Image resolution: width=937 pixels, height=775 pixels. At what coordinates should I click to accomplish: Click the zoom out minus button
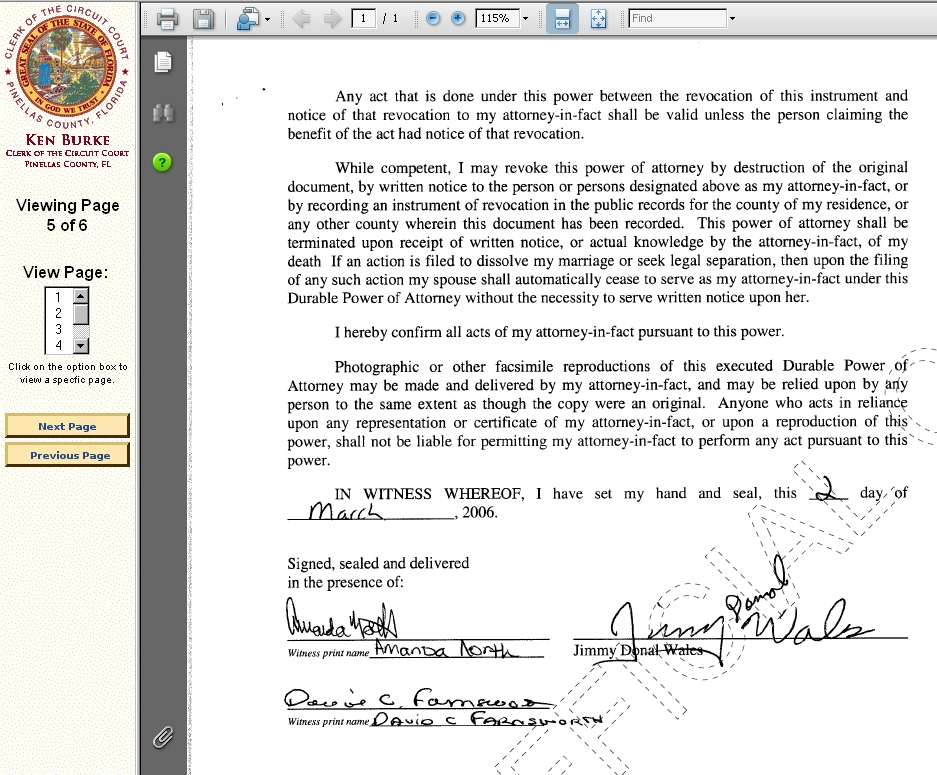click(433, 18)
